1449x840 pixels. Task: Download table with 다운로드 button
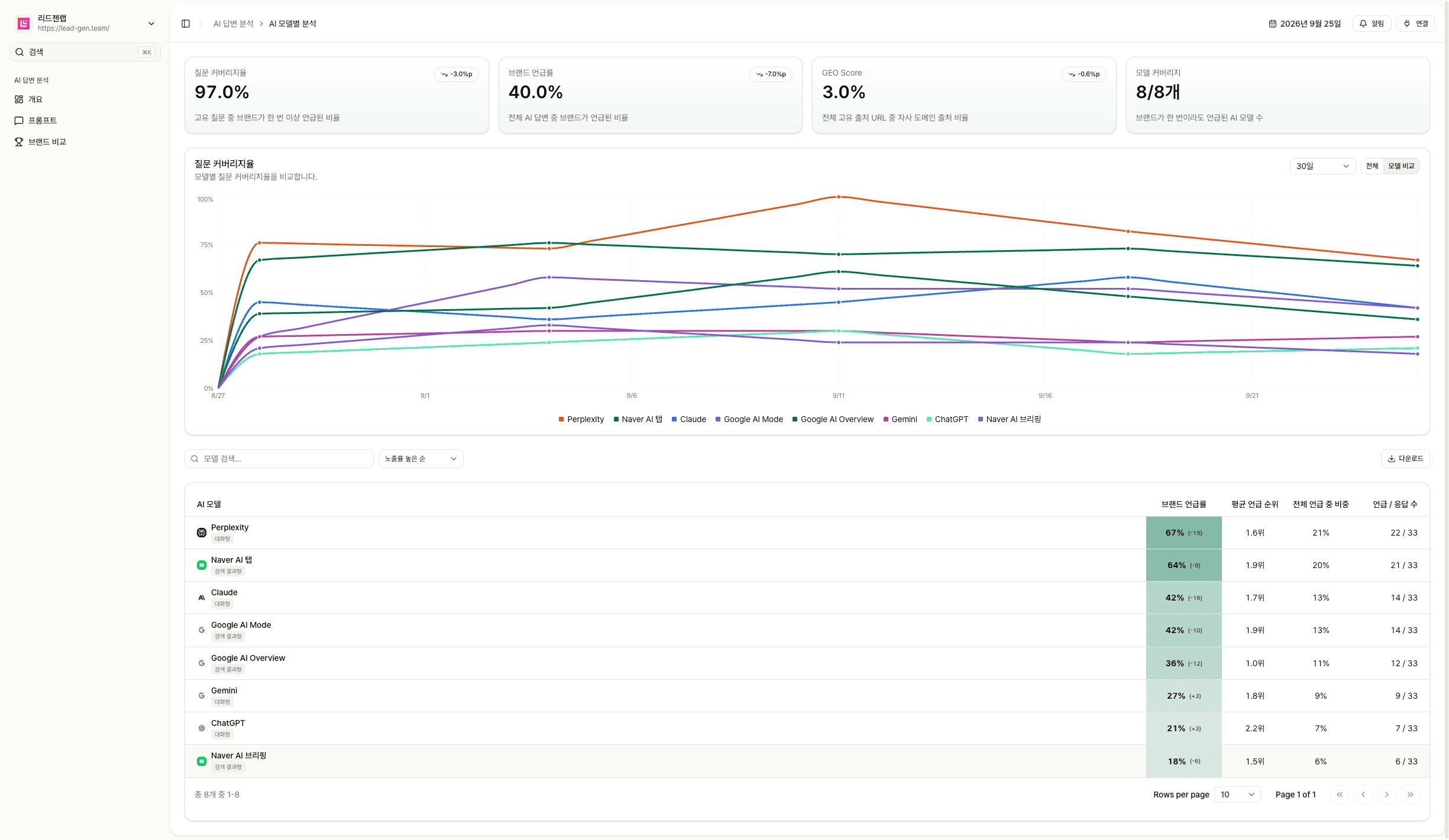[x=1405, y=459]
